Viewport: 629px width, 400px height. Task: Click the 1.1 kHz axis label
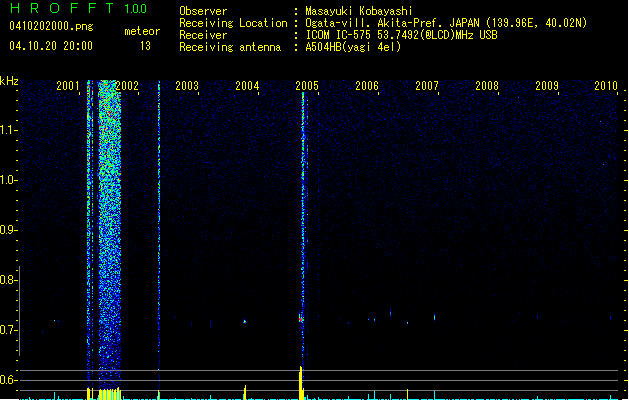click(8, 130)
